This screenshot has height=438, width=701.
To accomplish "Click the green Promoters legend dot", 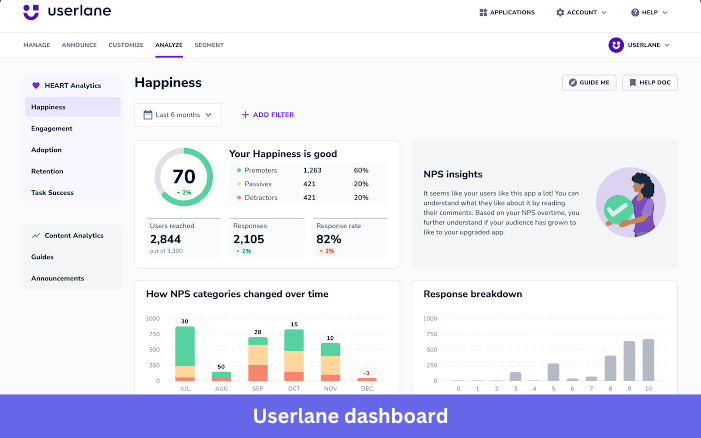I will [x=239, y=170].
